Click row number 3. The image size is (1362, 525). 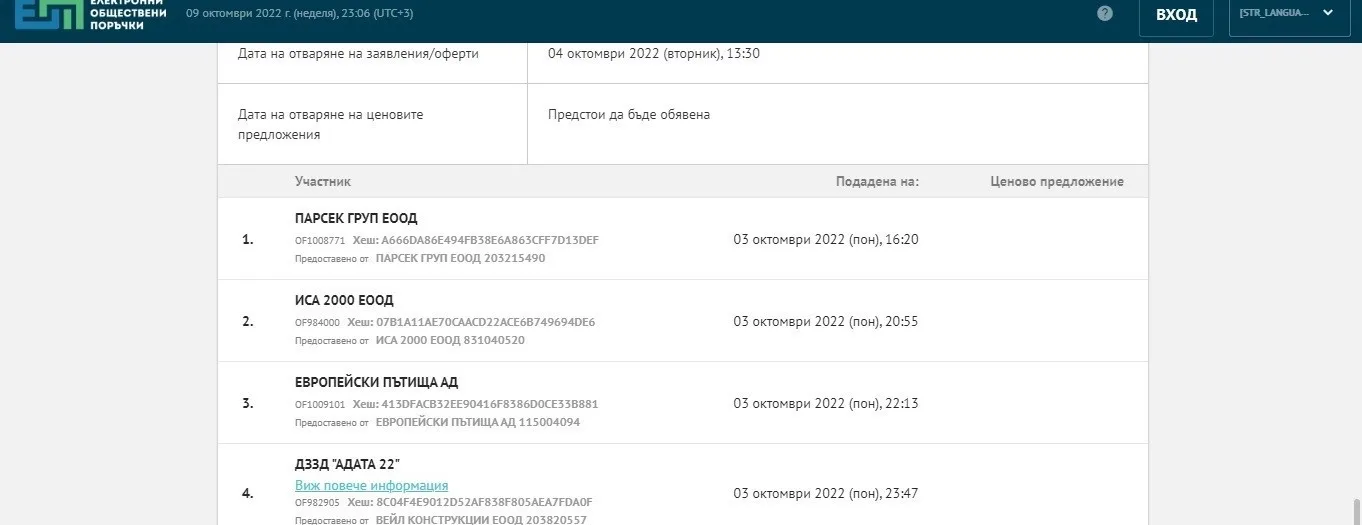coord(248,403)
